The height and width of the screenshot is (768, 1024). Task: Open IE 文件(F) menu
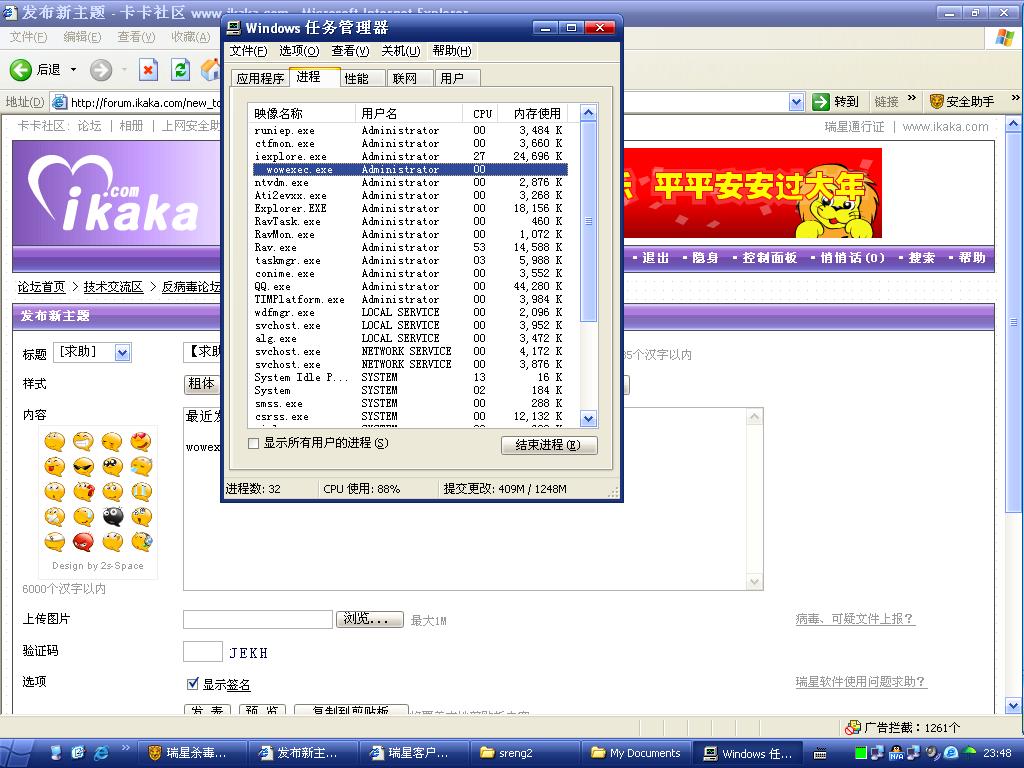click(x=28, y=37)
